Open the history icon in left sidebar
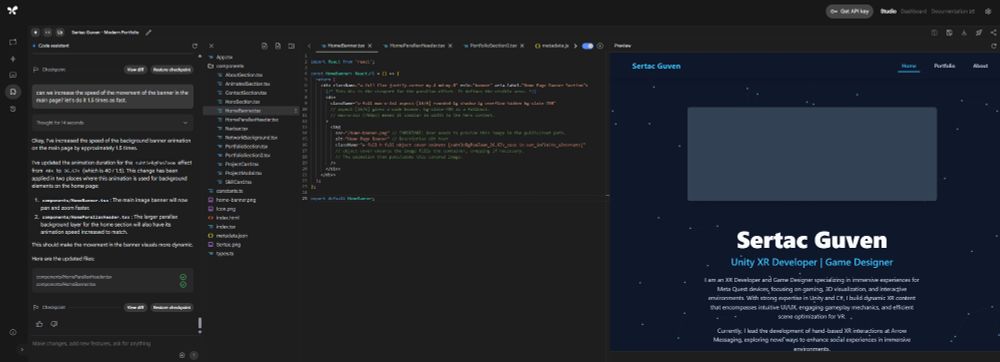Viewport: 1000px width, 362px height. coord(13,109)
